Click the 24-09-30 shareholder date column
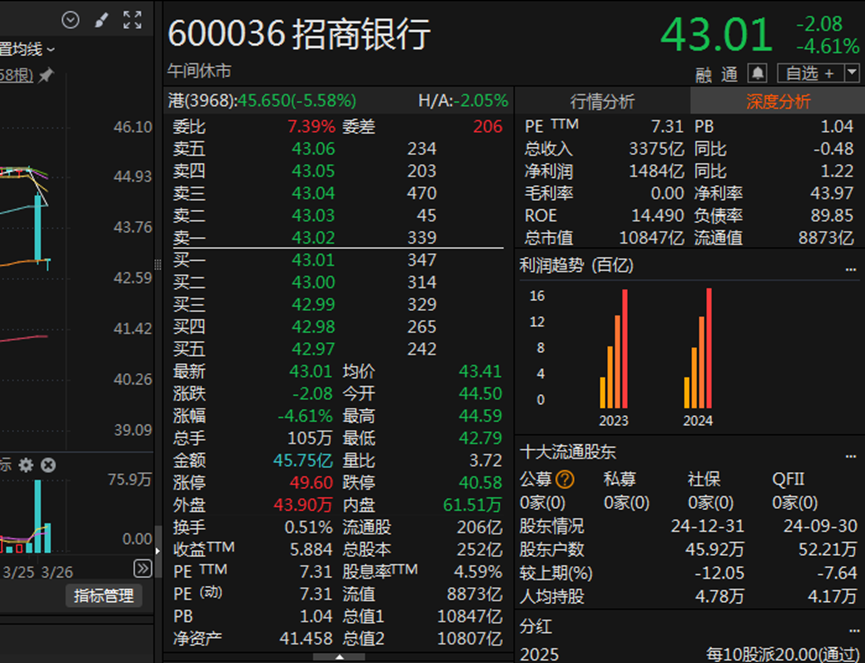Screen dimensions: 865x663 820,526
